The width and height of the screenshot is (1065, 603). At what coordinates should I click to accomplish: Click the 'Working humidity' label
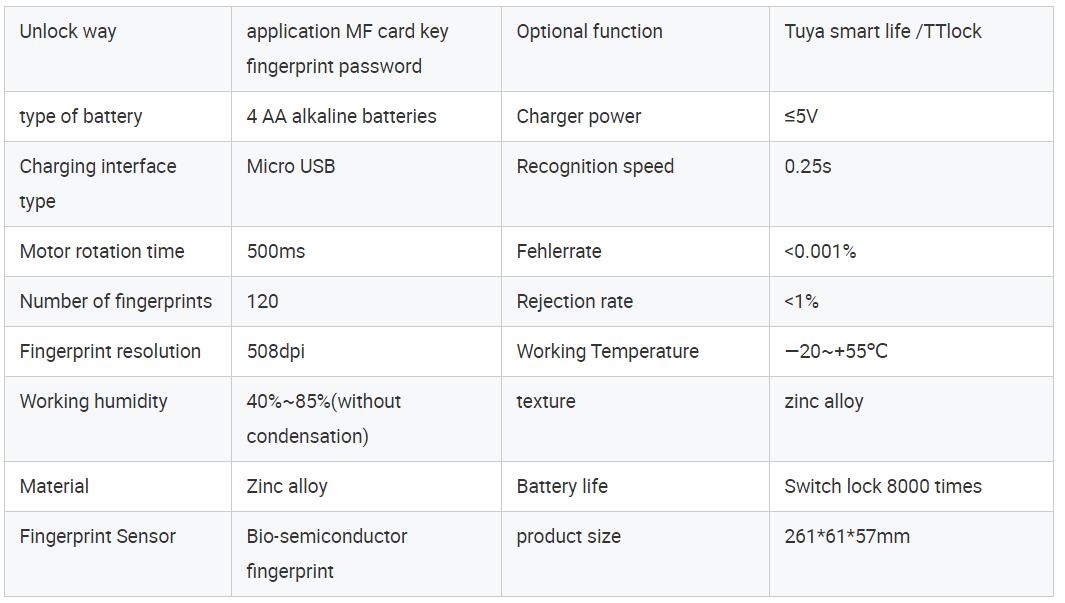(x=93, y=401)
